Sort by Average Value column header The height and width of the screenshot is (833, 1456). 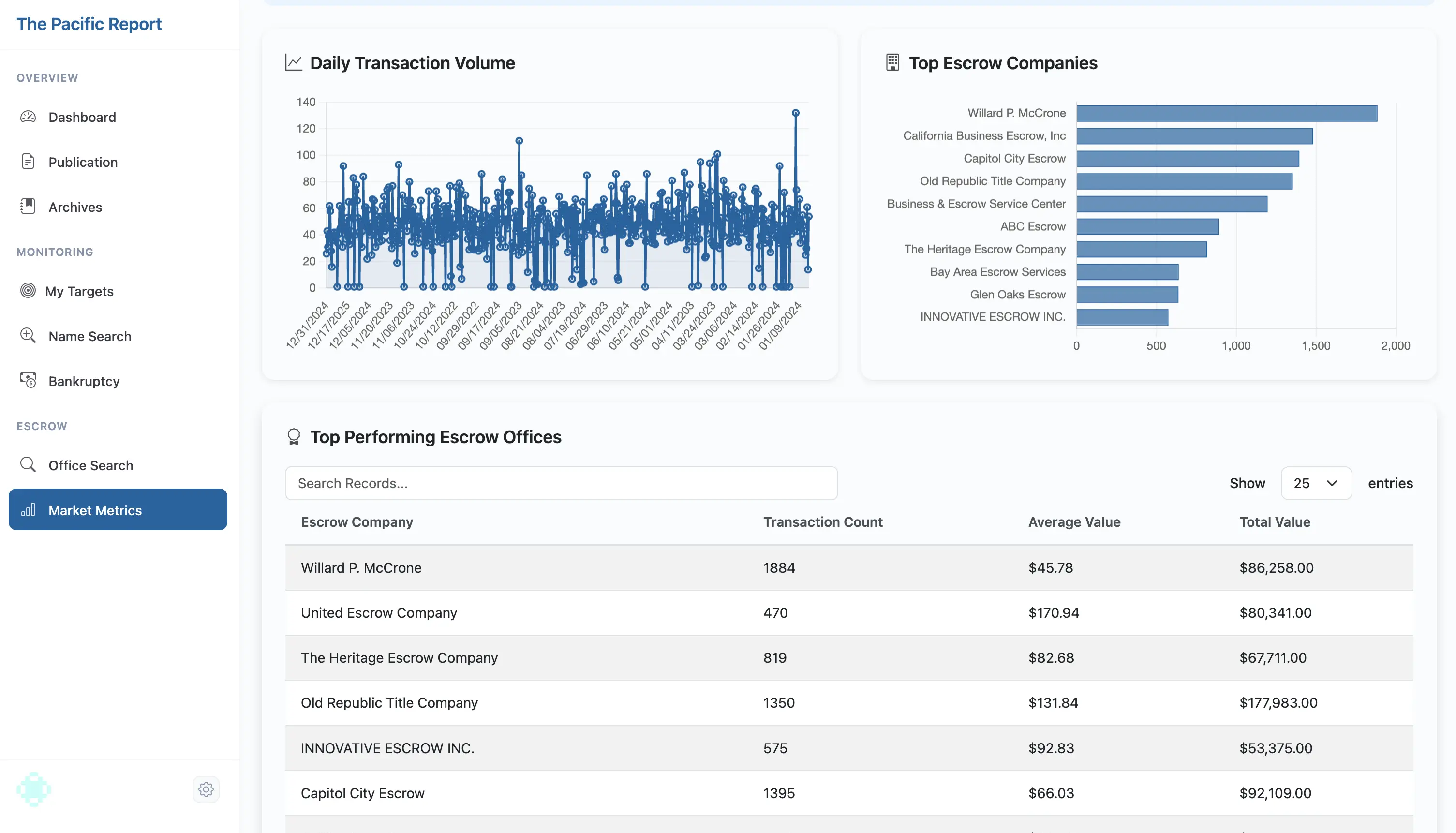coord(1074,522)
